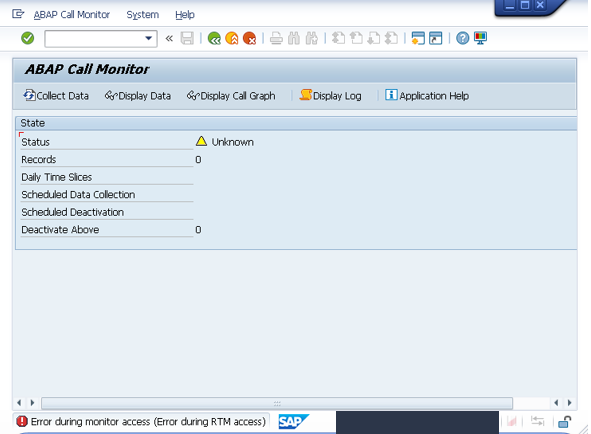Click the Display Log button
The image size is (591, 434).
331,96
